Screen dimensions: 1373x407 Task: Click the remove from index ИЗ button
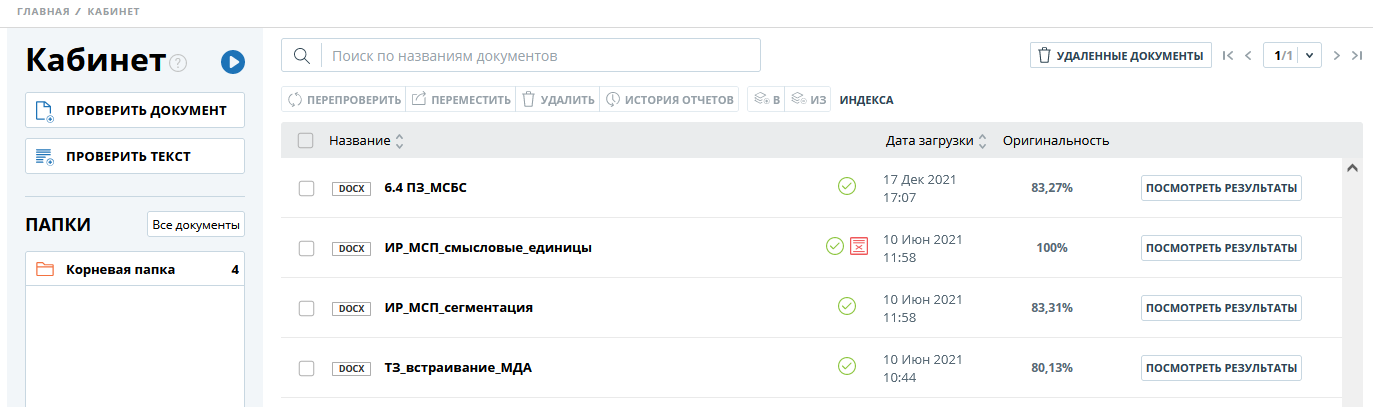pos(809,100)
